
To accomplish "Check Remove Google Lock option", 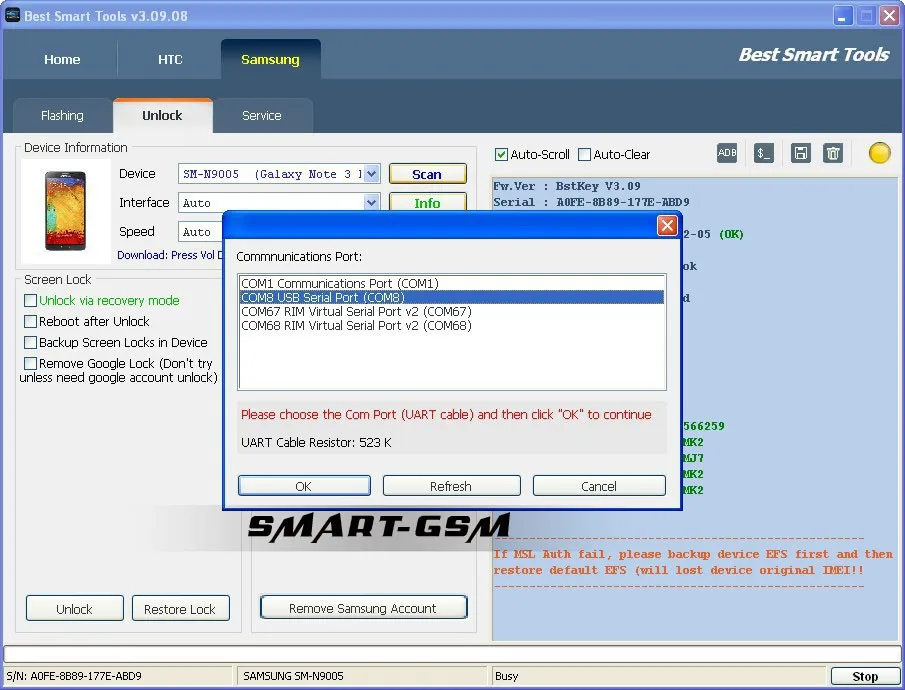I will (31, 363).
